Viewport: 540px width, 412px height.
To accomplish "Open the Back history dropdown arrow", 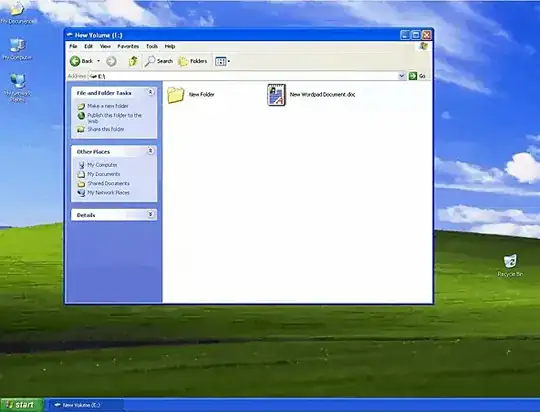I will [x=98, y=61].
